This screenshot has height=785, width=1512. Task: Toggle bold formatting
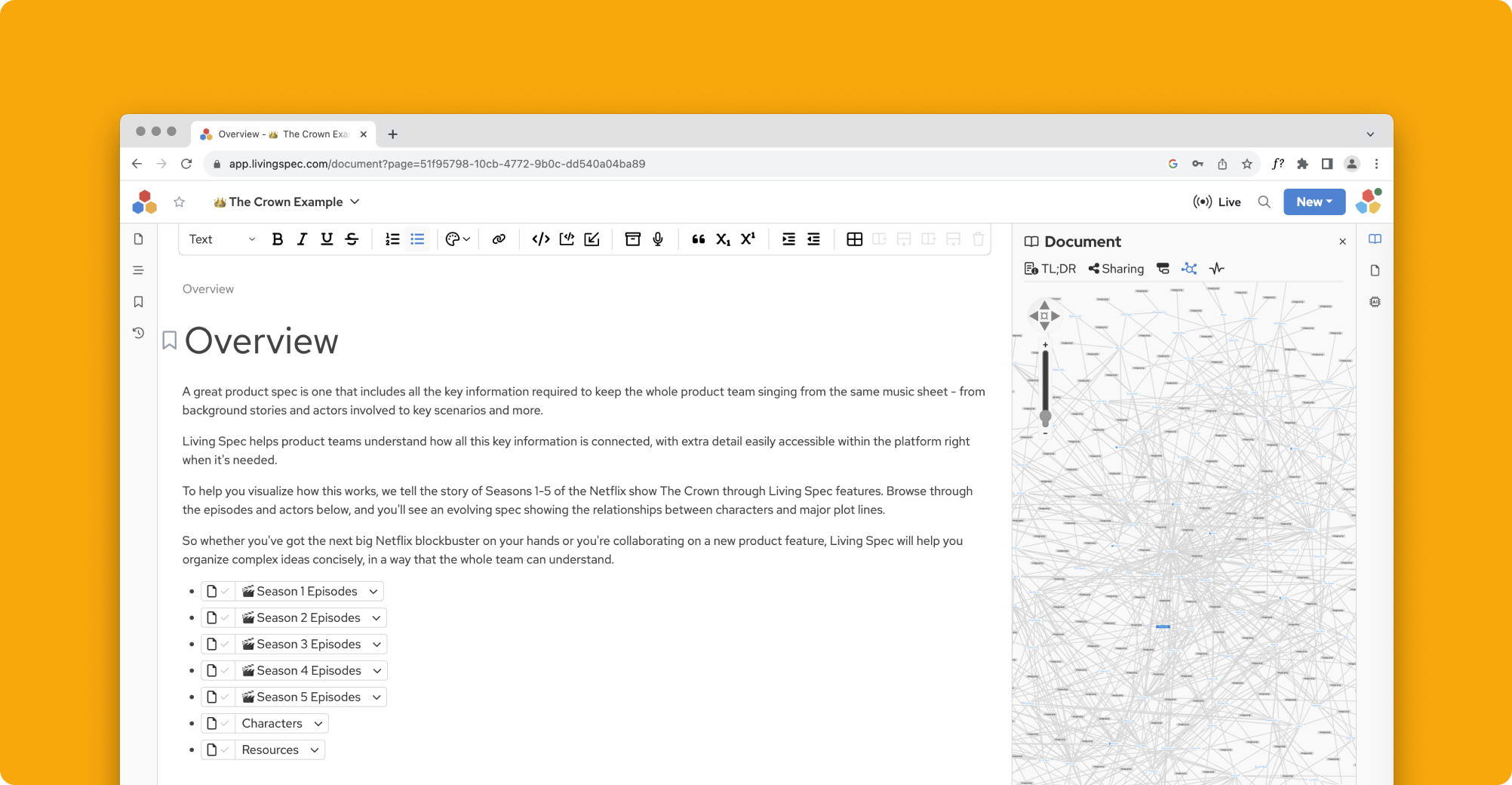click(277, 239)
